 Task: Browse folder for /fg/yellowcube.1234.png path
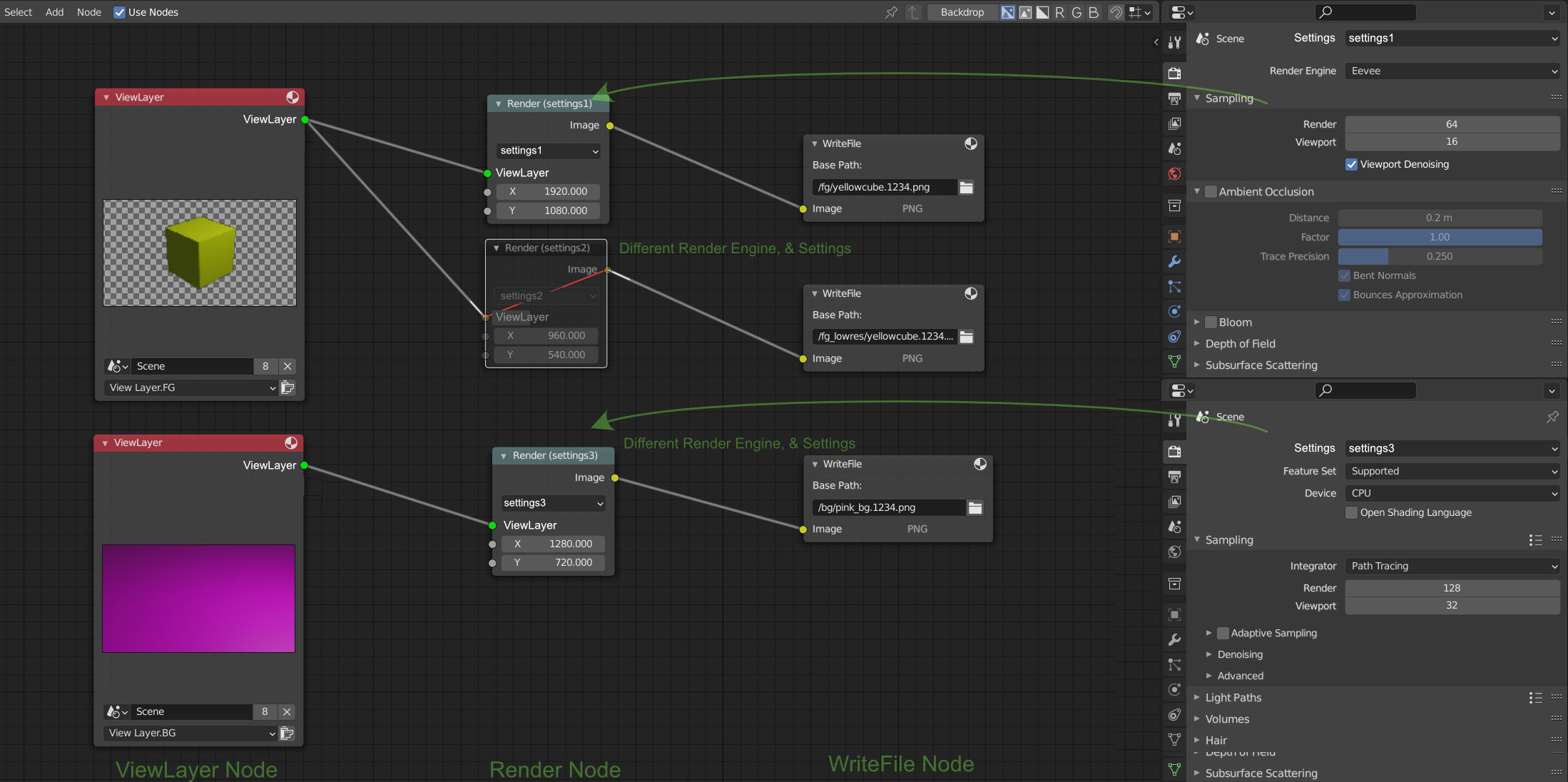pos(966,187)
